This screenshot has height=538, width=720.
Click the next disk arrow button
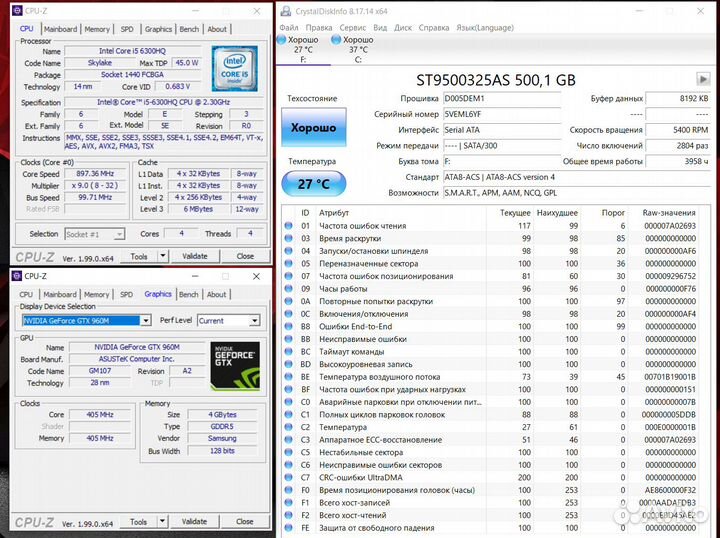click(702, 79)
